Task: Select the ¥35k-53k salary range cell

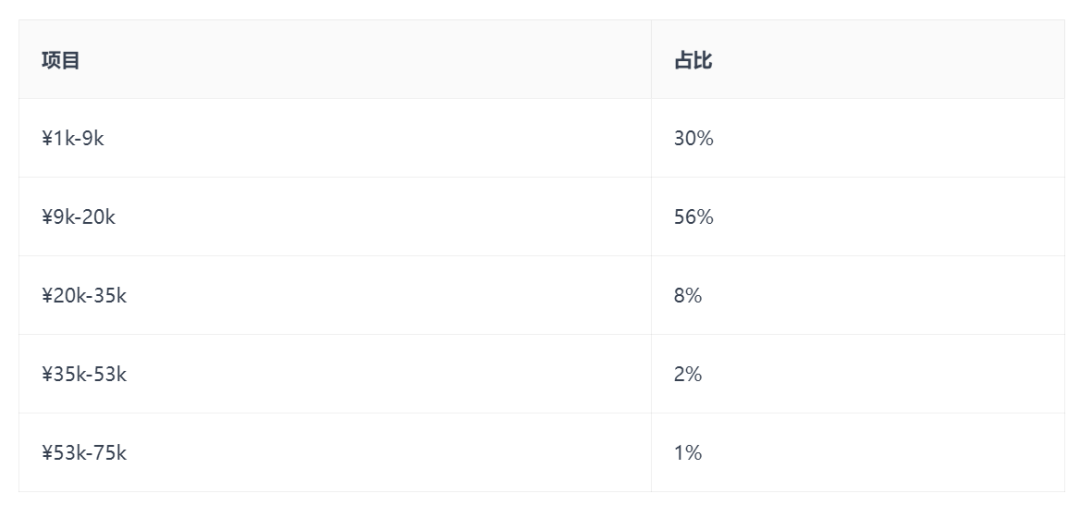Action: [335, 374]
